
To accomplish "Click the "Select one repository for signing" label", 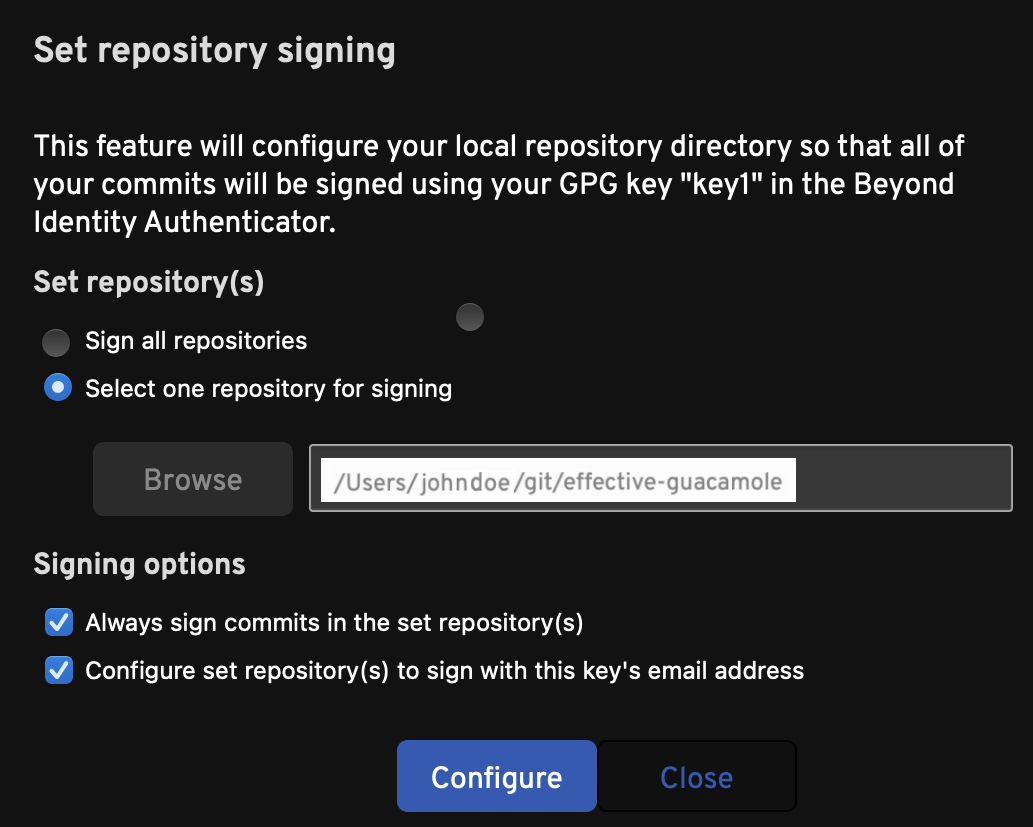I will 268,388.
